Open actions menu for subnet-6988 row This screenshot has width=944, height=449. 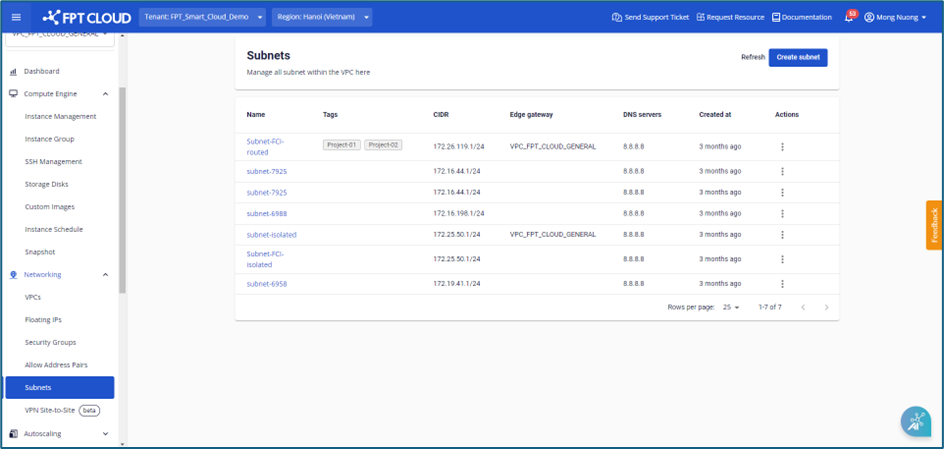pyautogui.click(x=782, y=213)
